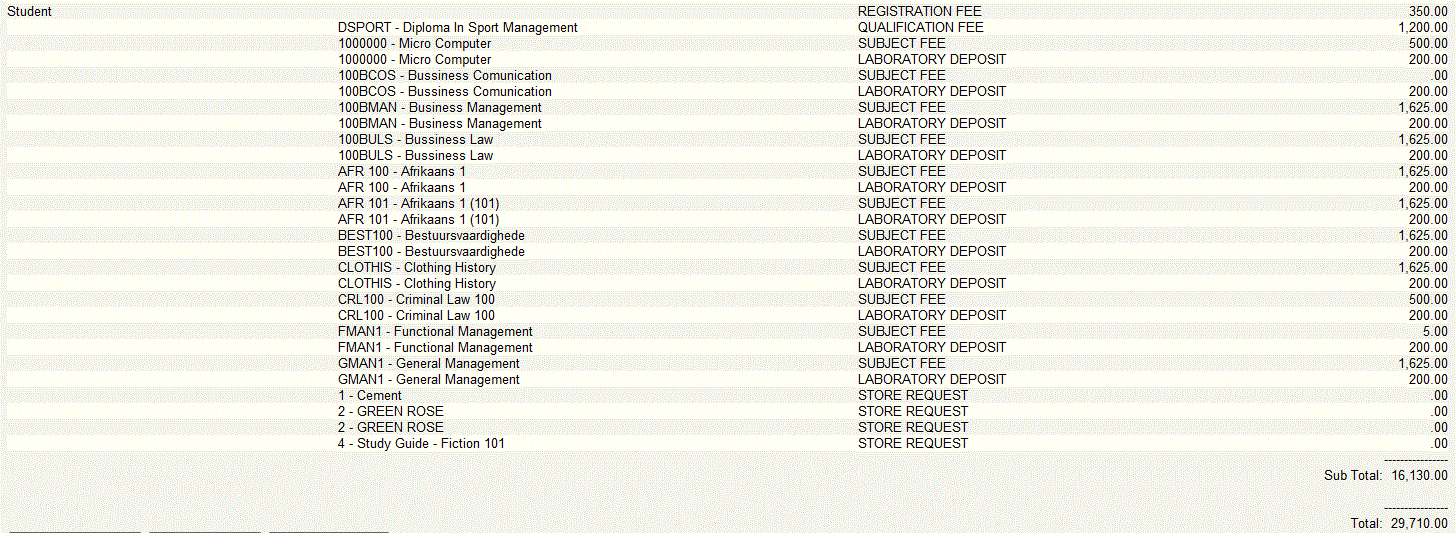This screenshot has height=533, width=1456.
Task: Select the .00 amount for Study Guide
Action: pyautogui.click(x=1439, y=444)
